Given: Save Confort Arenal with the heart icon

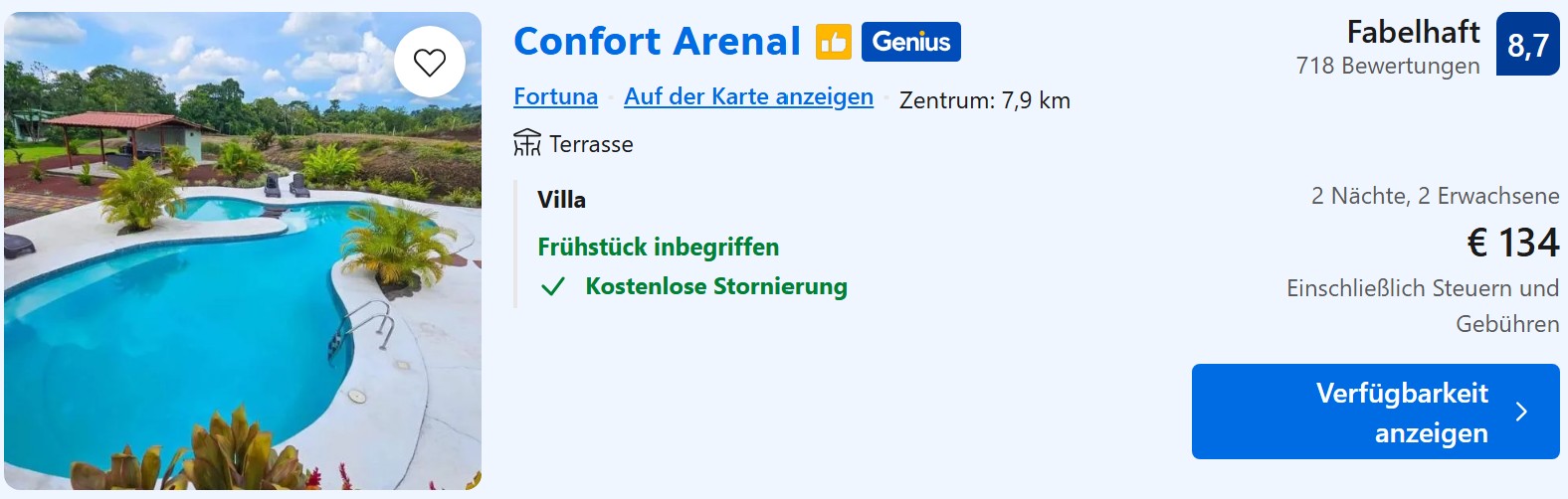Looking at the screenshot, I should pos(430,63).
